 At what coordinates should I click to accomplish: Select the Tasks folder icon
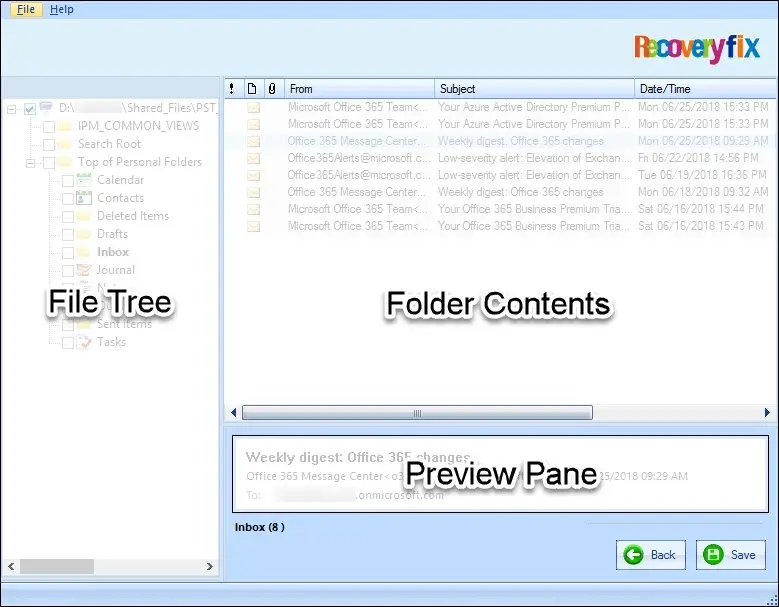84,342
